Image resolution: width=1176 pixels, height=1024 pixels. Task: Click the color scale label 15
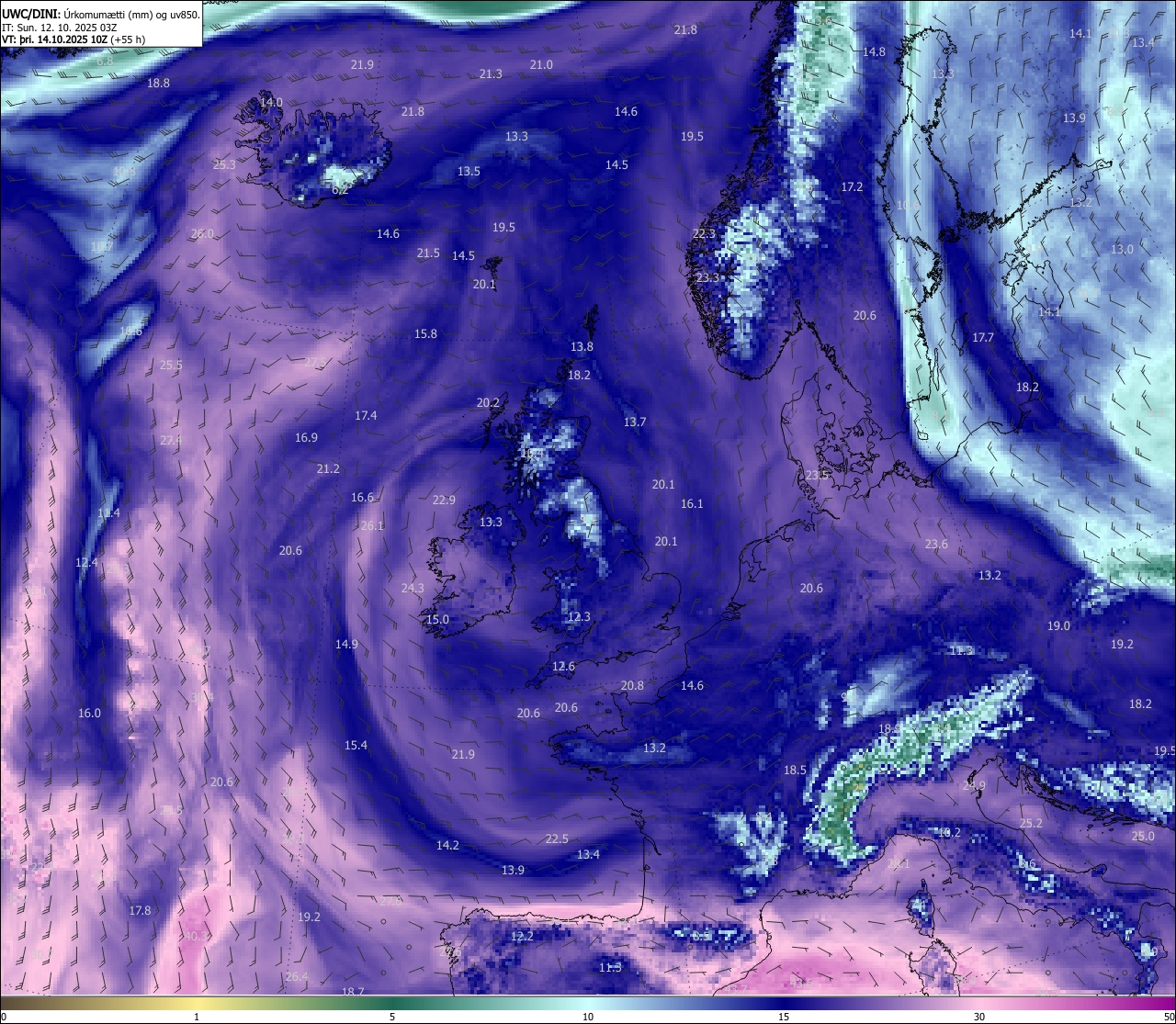coord(784,1017)
